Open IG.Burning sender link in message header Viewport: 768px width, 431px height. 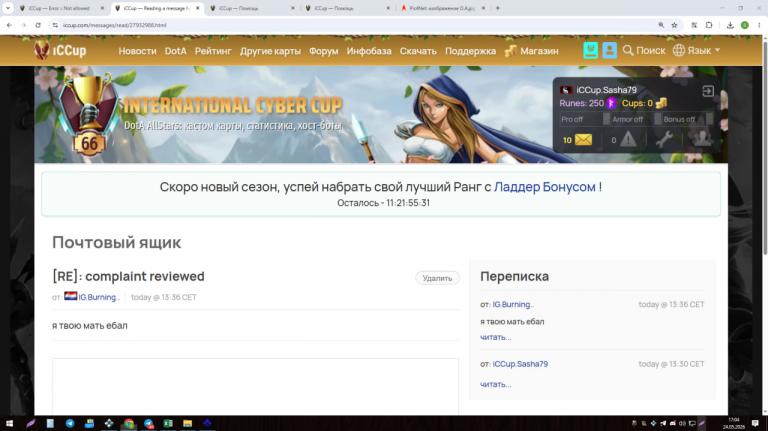pos(99,297)
